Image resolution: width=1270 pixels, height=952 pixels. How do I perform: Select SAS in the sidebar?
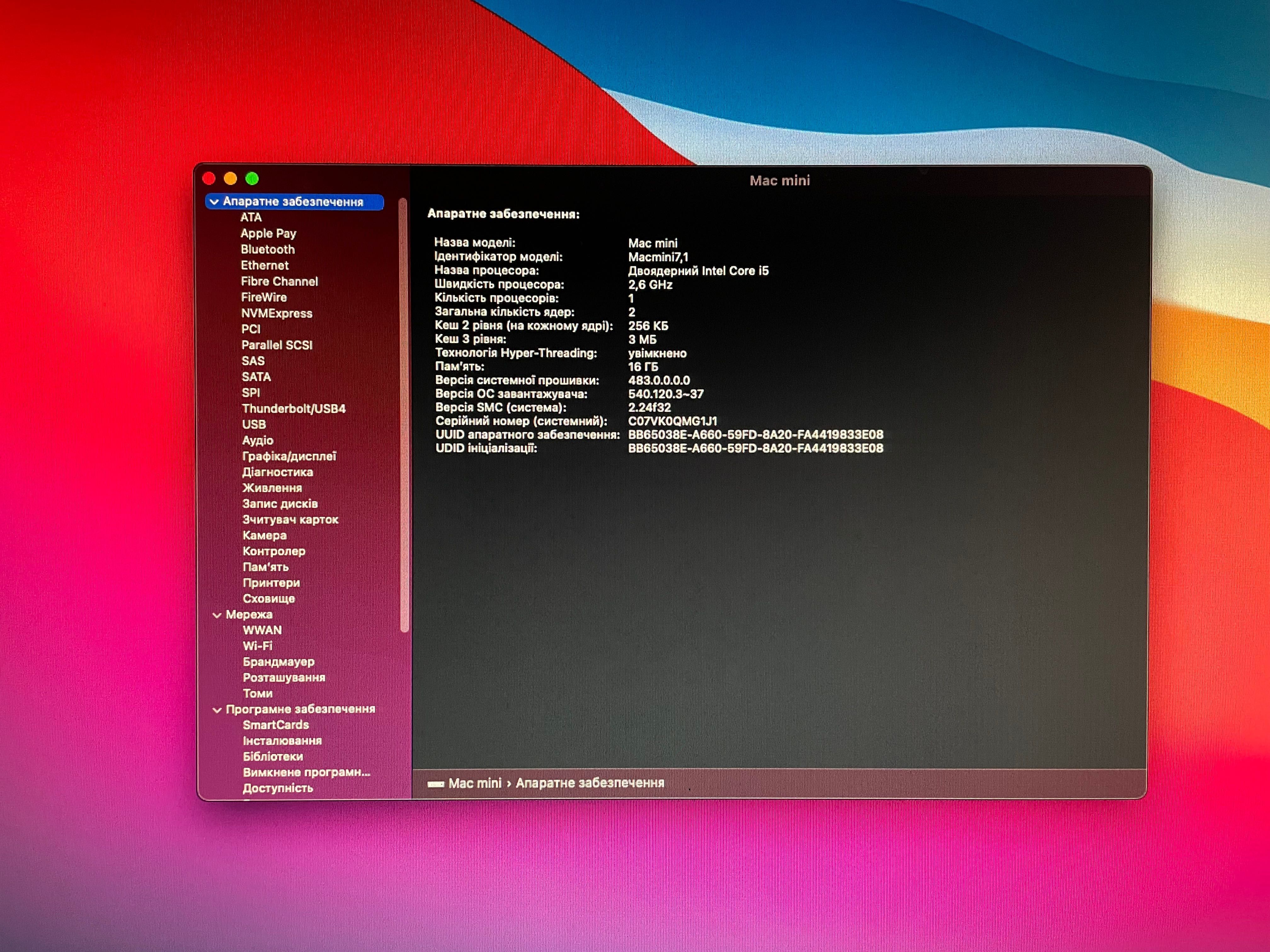click(x=253, y=361)
